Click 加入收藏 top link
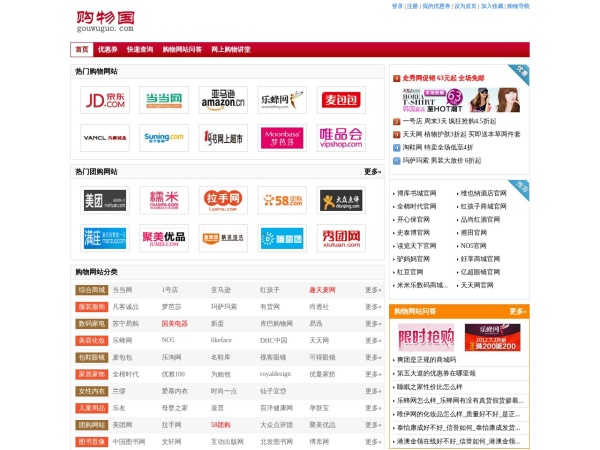 pos(492,6)
